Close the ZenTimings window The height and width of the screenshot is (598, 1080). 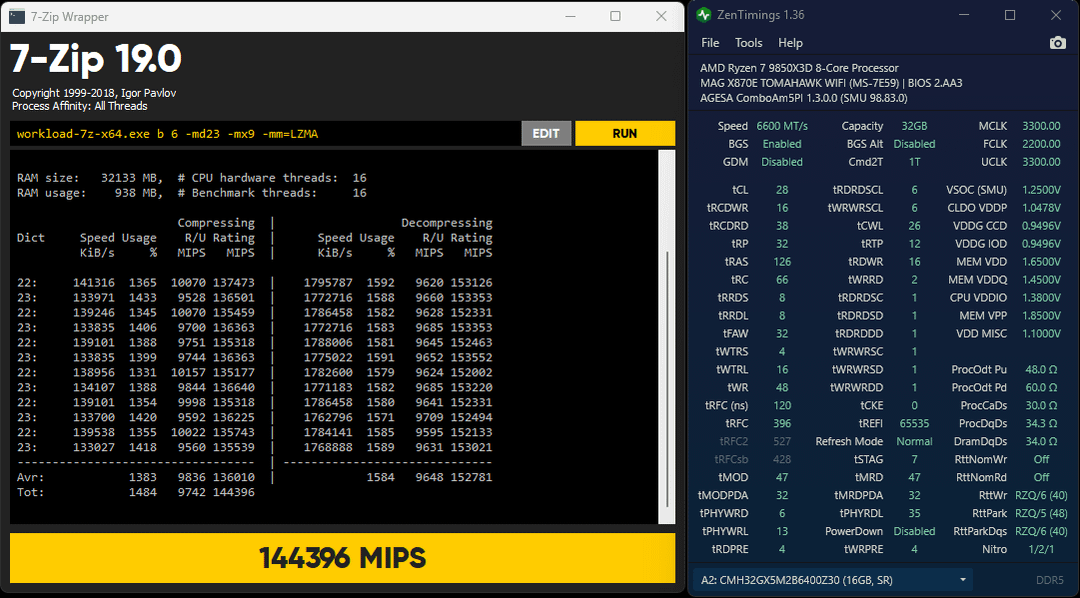click(x=1056, y=16)
